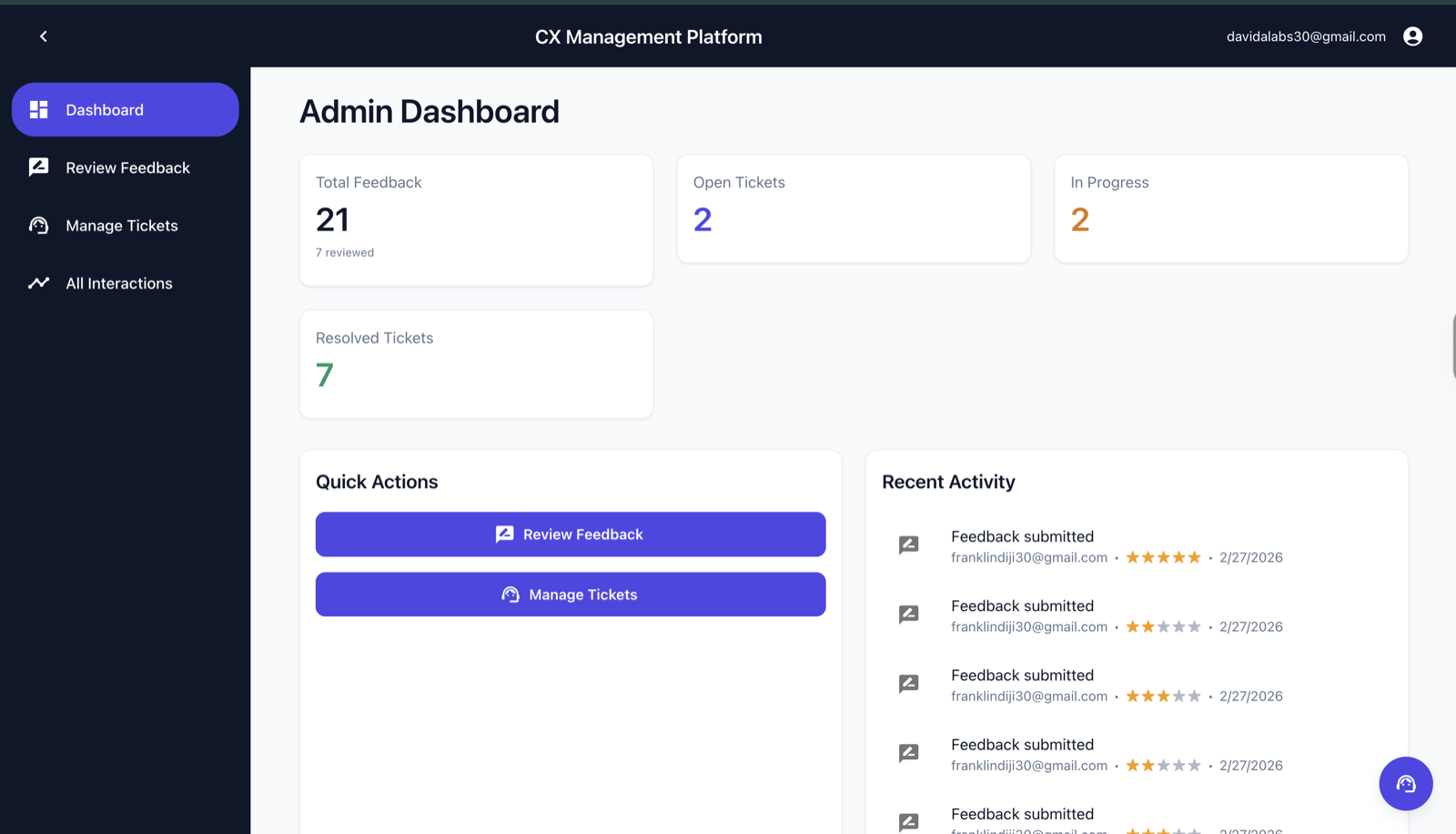Screen dimensions: 1456x834
Task: Click the feedback icon on the second activity row
Action: 908,615
